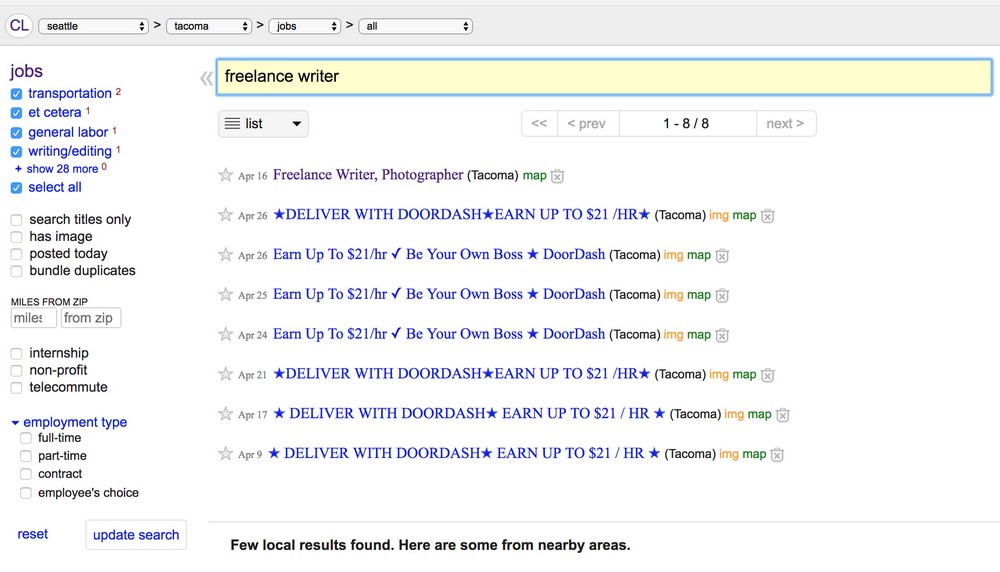Screen dimensions: 1000x572
Task: Open the seattle region dropdown
Action: coord(93,26)
